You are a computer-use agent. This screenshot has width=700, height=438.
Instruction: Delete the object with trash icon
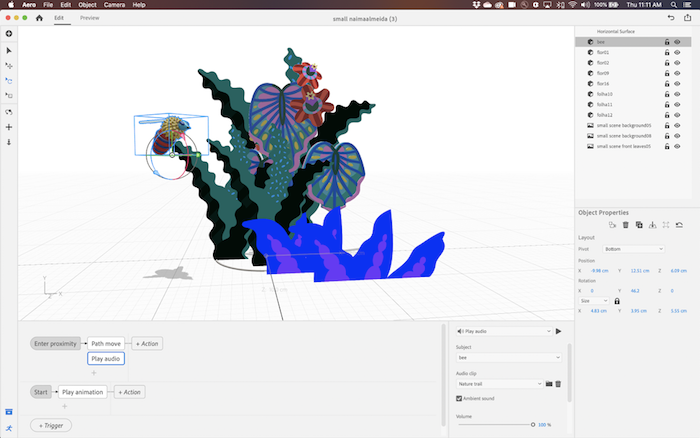pyautogui.click(x=625, y=225)
